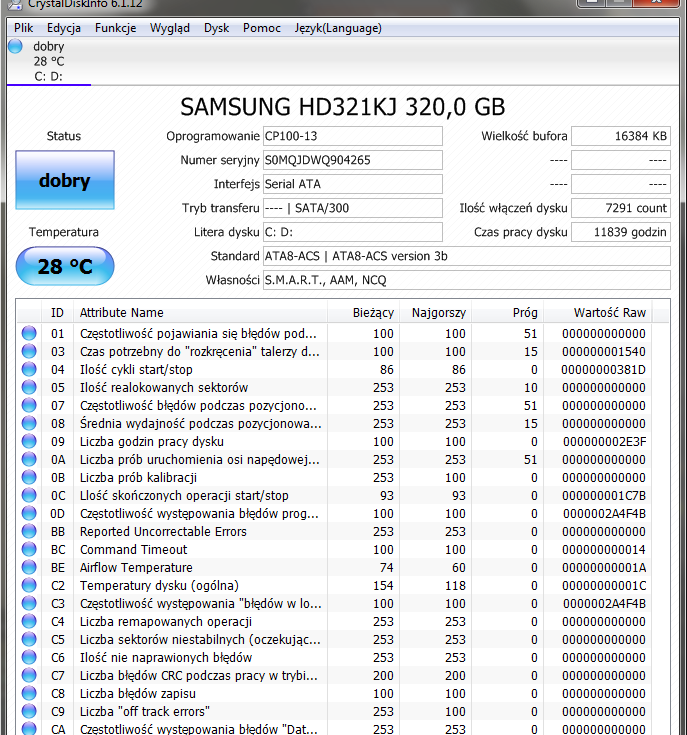Click status icon for Ilość realokowanych sektorów
Viewport: 687px width, 735px height.
(29, 387)
